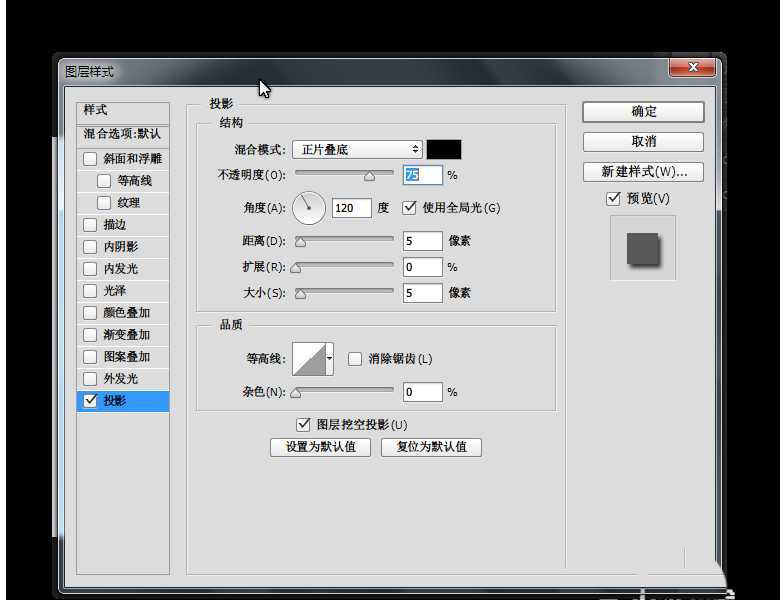
Task: Click the 确定 button
Action: [643, 112]
